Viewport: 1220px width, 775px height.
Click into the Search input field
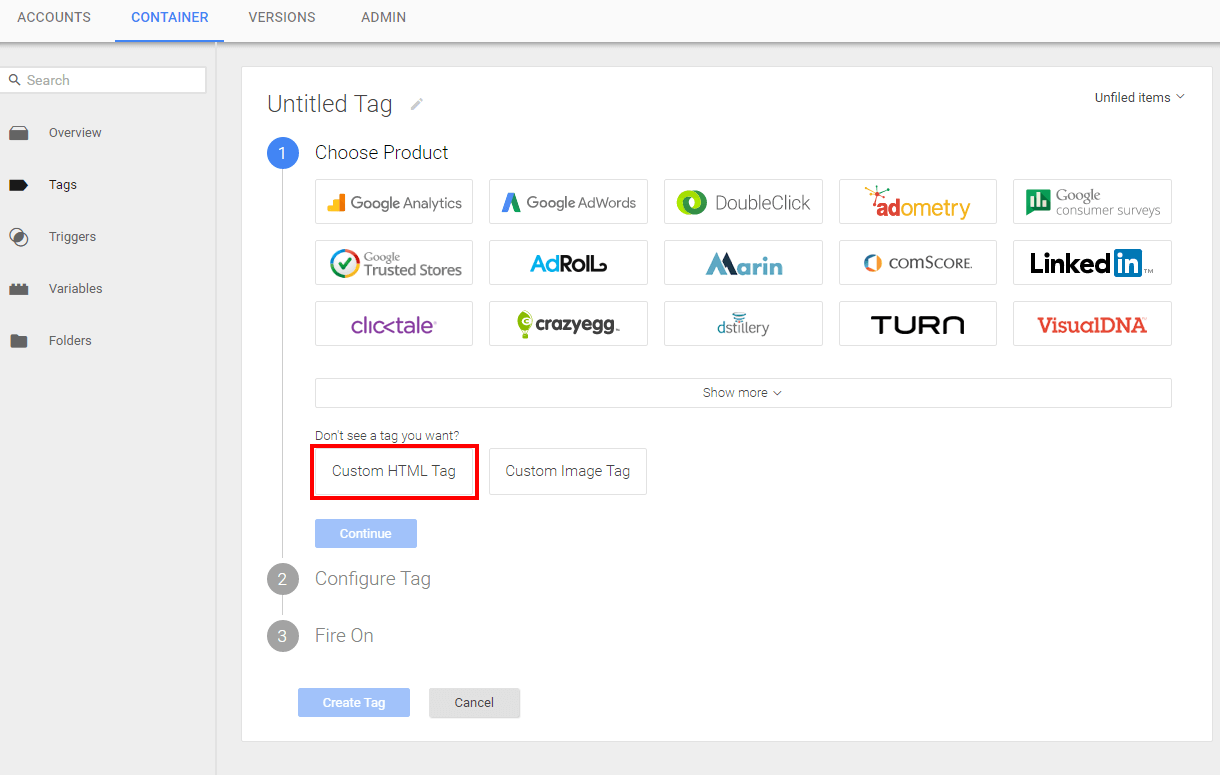click(103, 80)
